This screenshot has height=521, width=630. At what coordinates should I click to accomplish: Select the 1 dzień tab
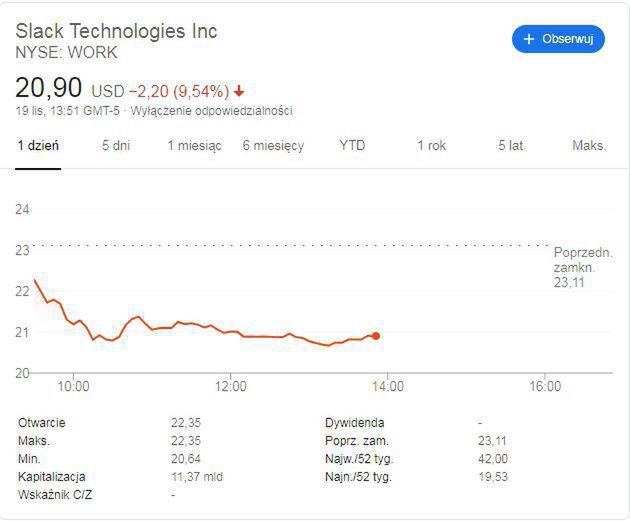point(38,145)
